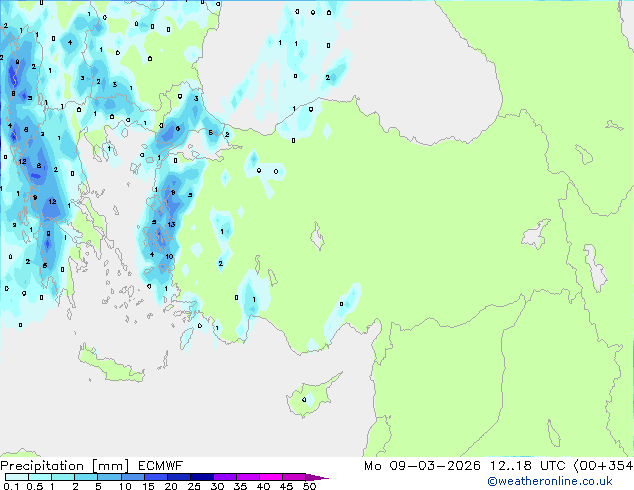
Task: Click the small lake in central Turkey
Action: tap(317, 236)
